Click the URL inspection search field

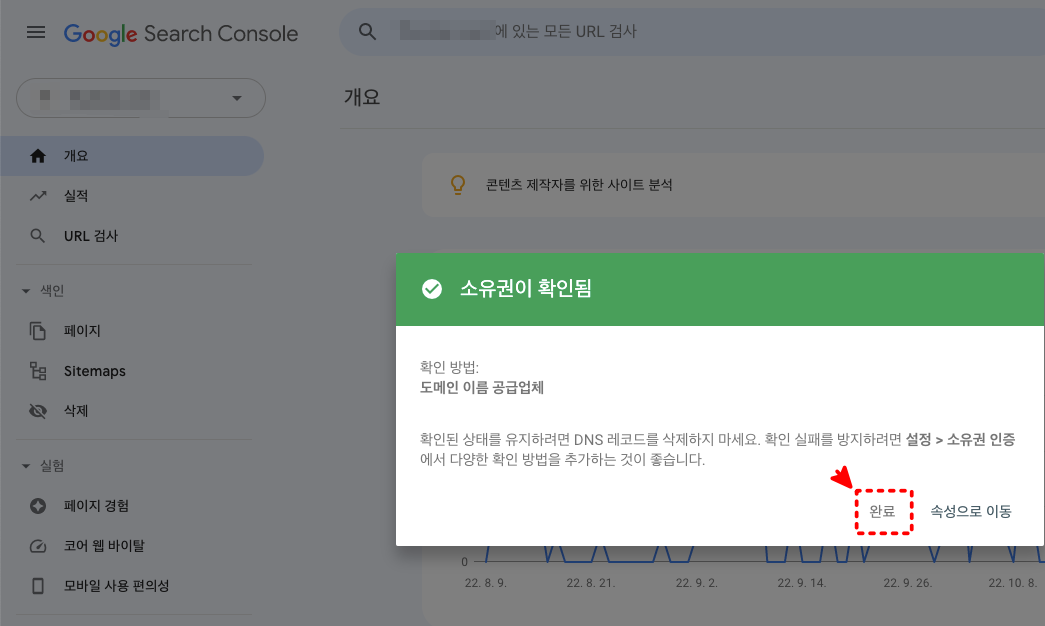coord(600,32)
